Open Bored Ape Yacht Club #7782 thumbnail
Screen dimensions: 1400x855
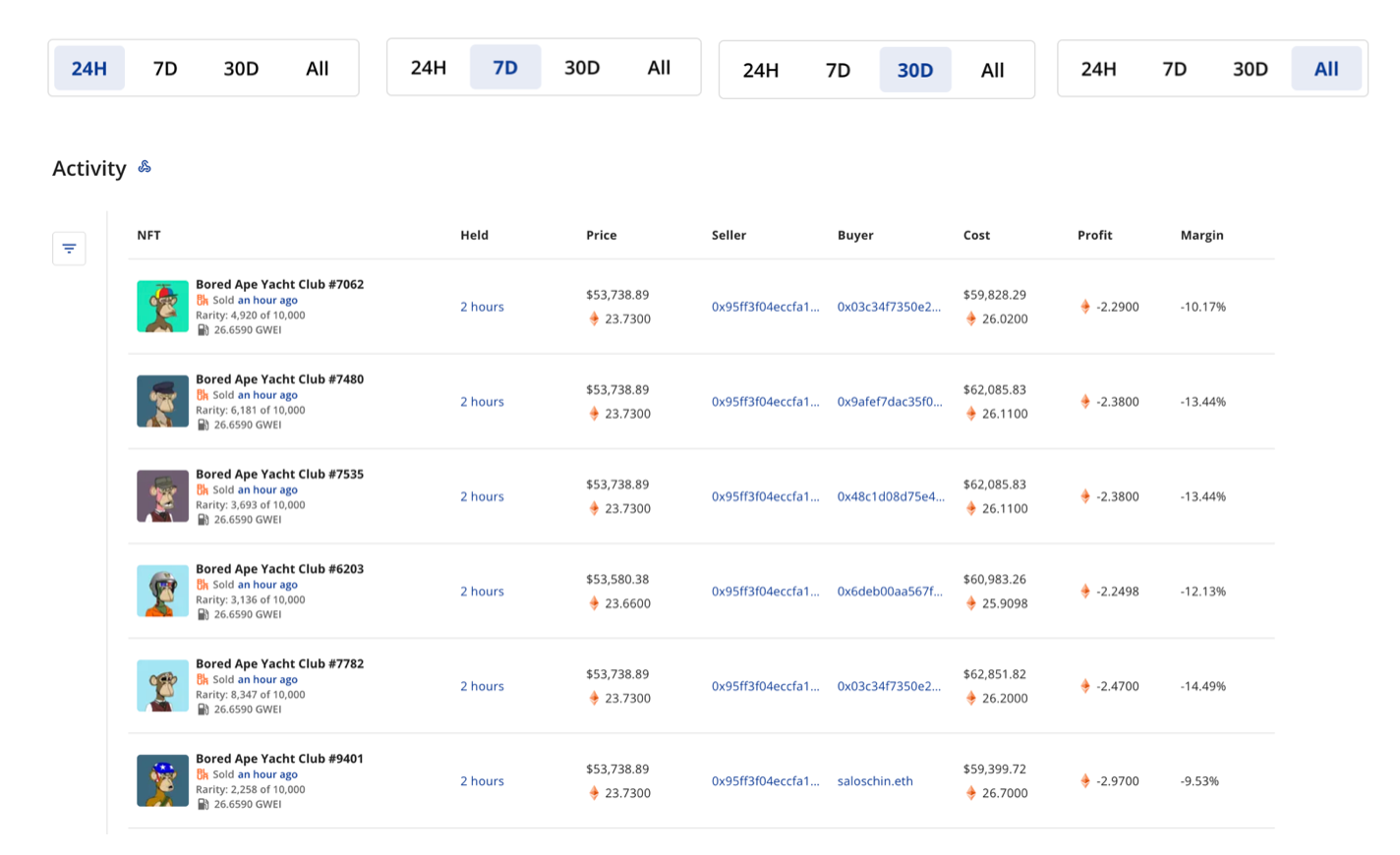162,685
